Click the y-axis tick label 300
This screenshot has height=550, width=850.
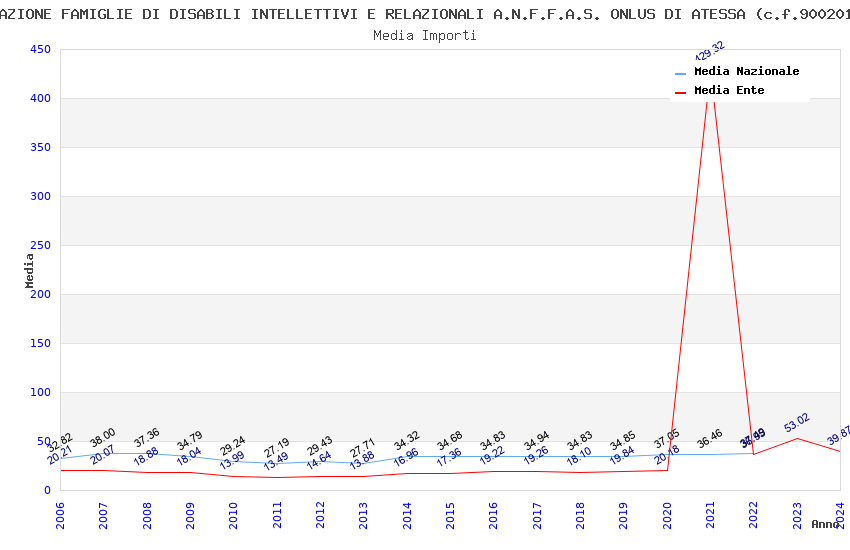click(40, 196)
